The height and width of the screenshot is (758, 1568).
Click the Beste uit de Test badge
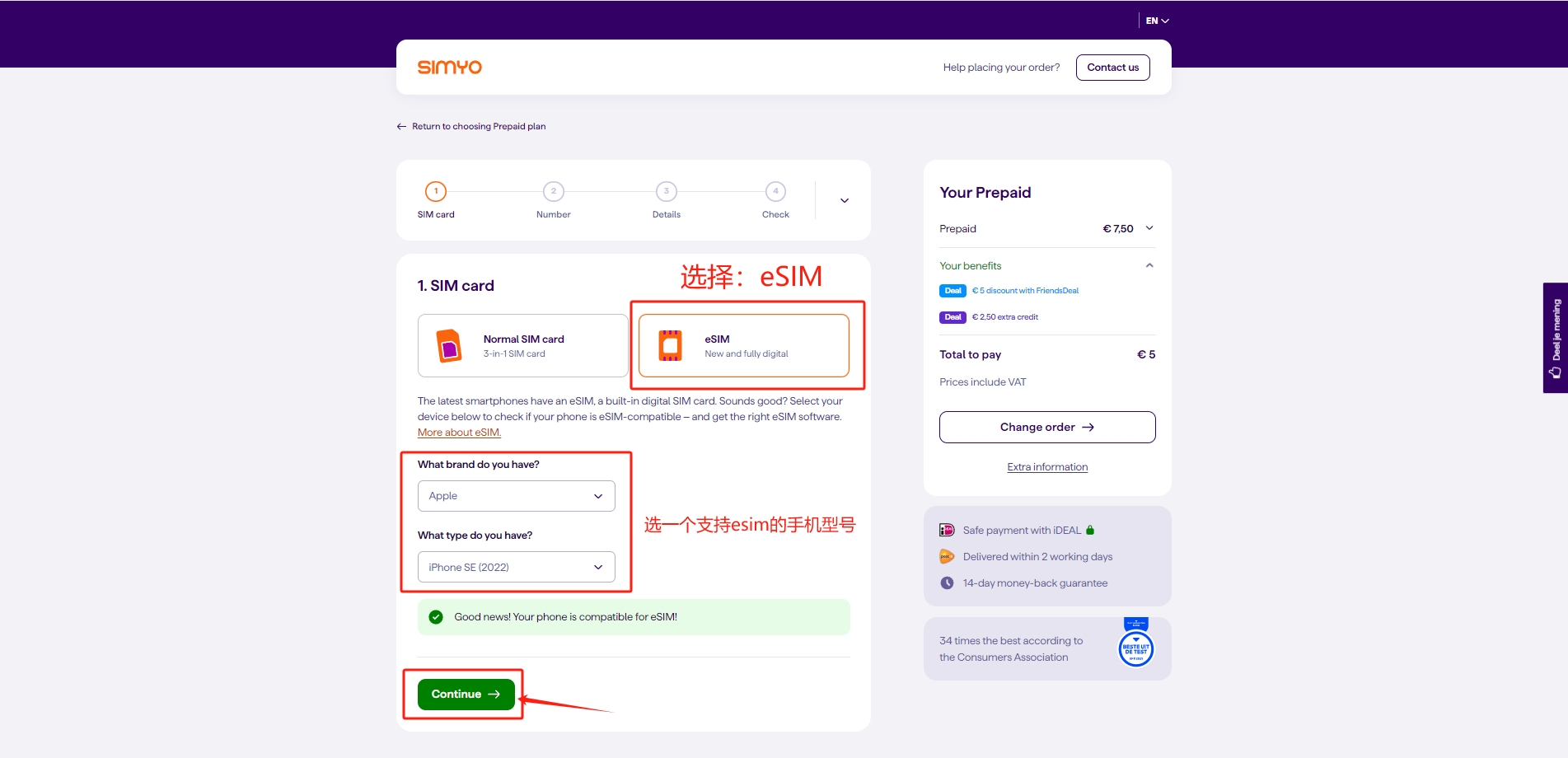(x=1135, y=648)
